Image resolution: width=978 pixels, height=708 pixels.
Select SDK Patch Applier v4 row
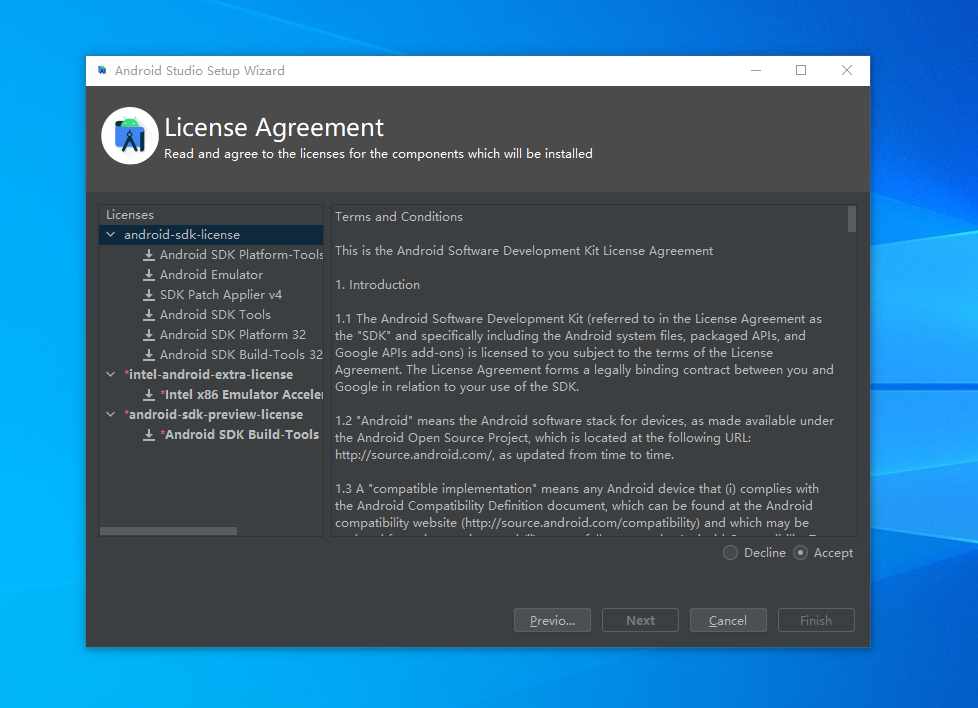[211, 294]
